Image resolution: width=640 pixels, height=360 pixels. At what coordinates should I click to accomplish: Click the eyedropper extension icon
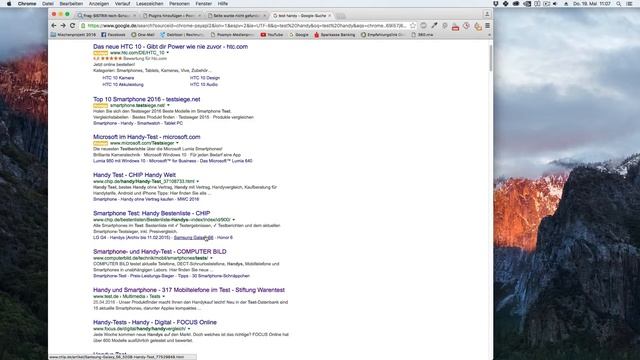434,26
